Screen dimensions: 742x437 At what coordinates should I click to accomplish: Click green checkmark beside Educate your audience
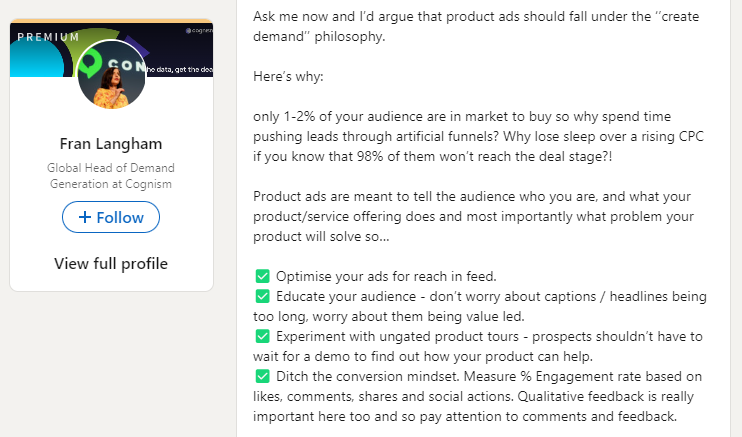point(263,297)
